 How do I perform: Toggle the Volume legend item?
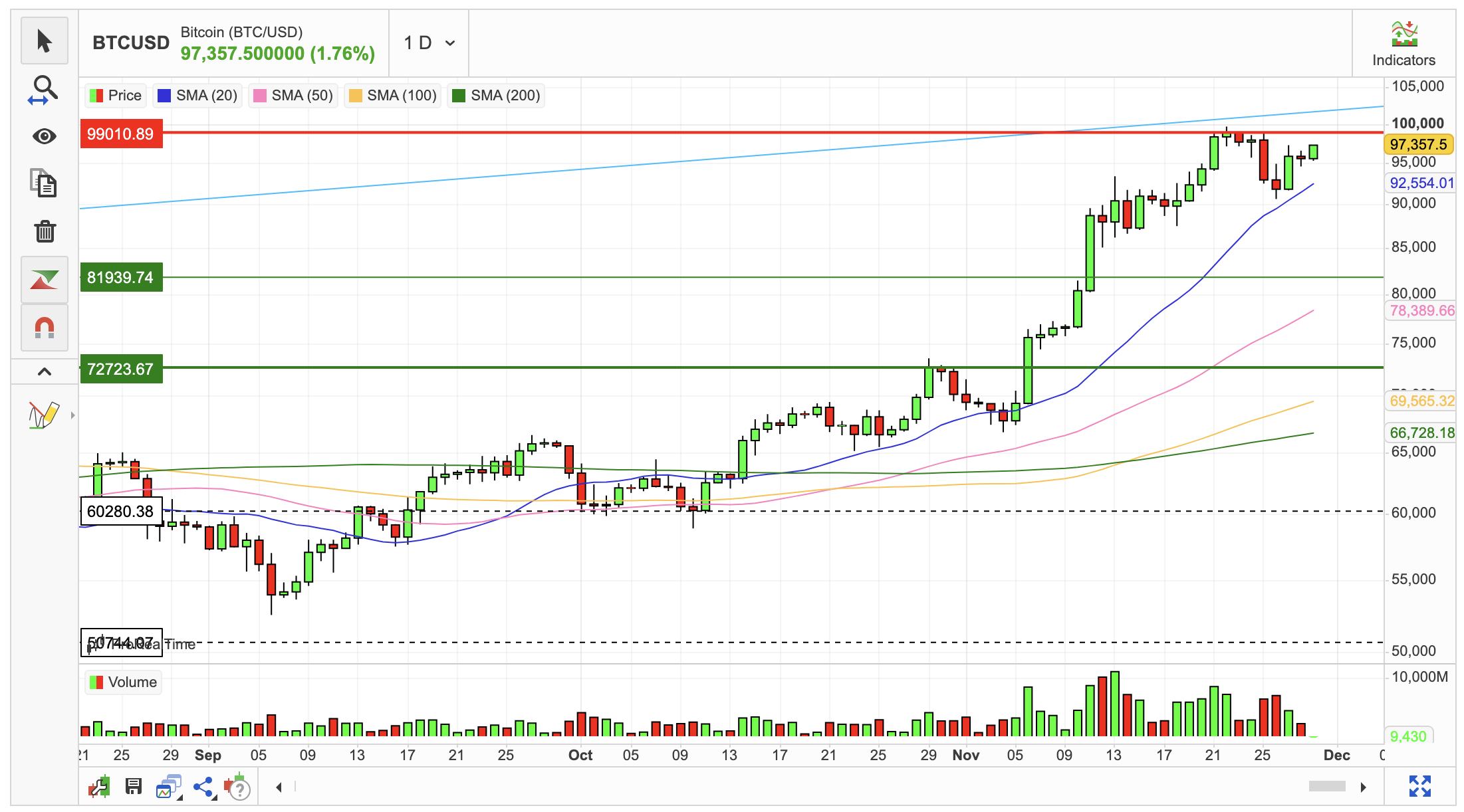point(124,682)
